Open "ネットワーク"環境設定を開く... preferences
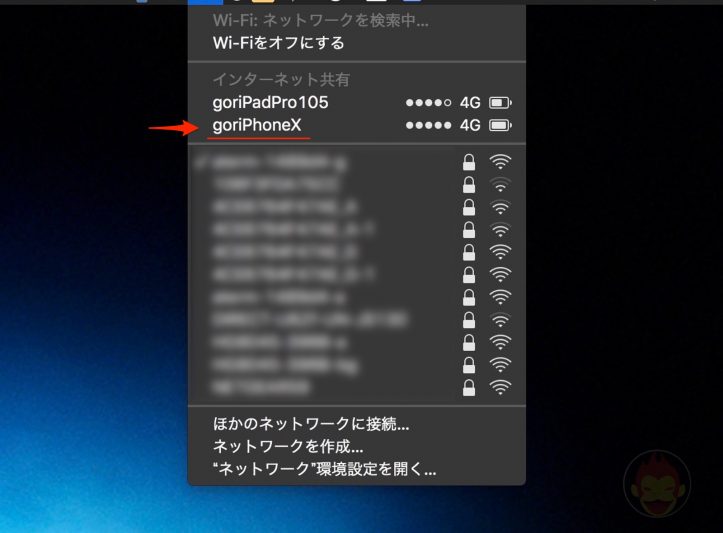The height and width of the screenshot is (533, 723). (x=325, y=469)
